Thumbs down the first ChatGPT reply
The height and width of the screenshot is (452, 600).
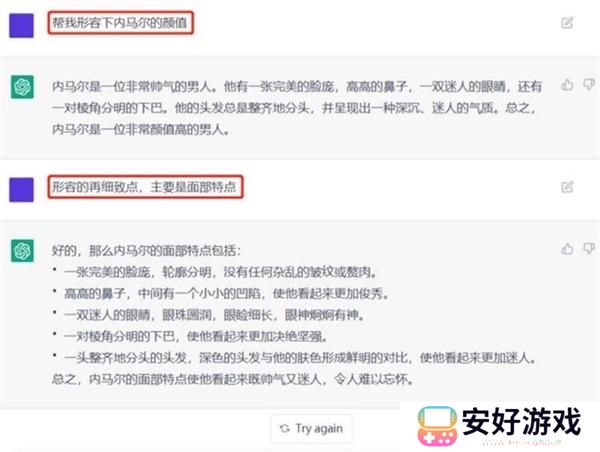click(589, 85)
